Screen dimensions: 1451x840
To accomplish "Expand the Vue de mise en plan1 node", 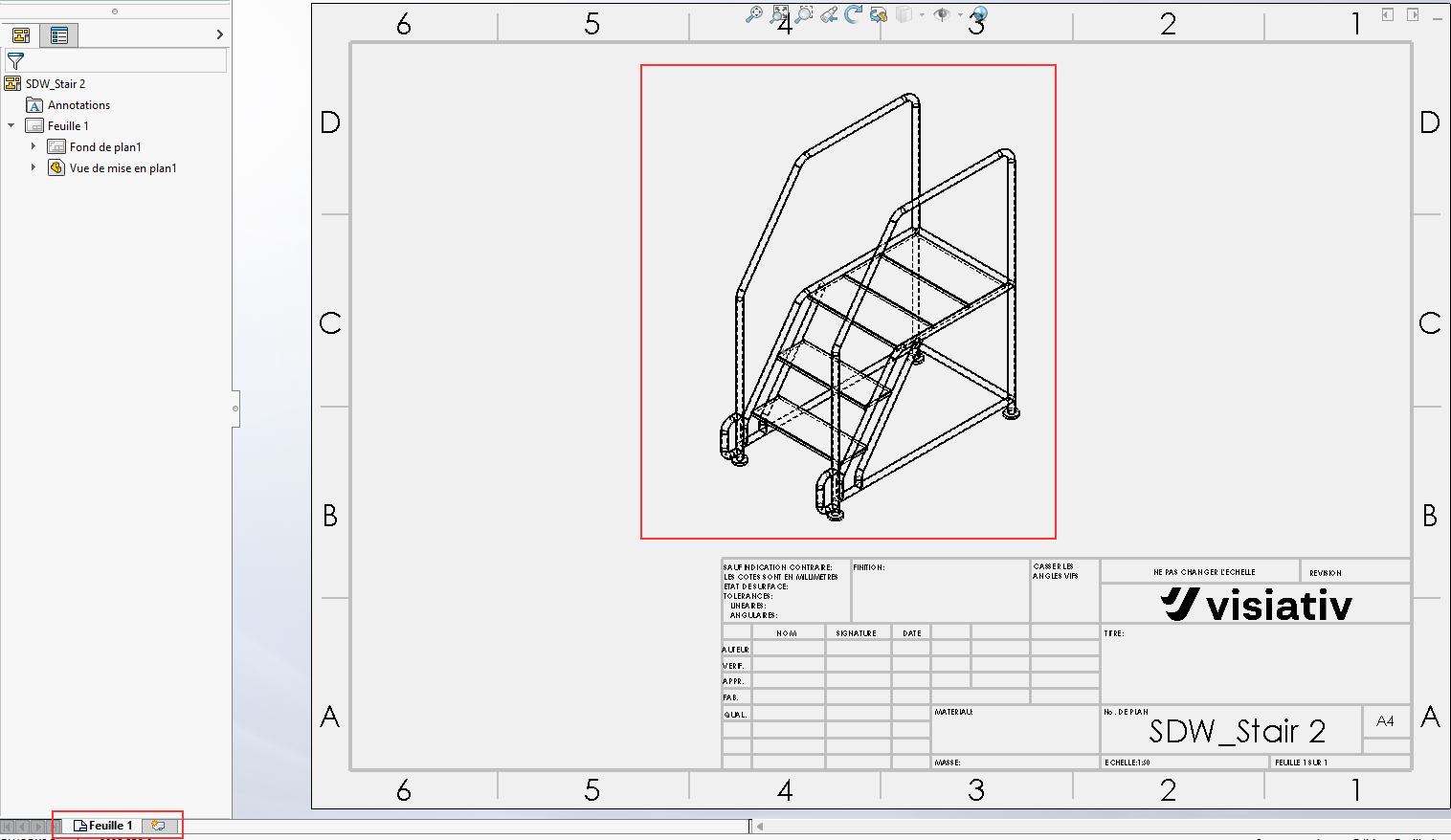I will tap(33, 167).
